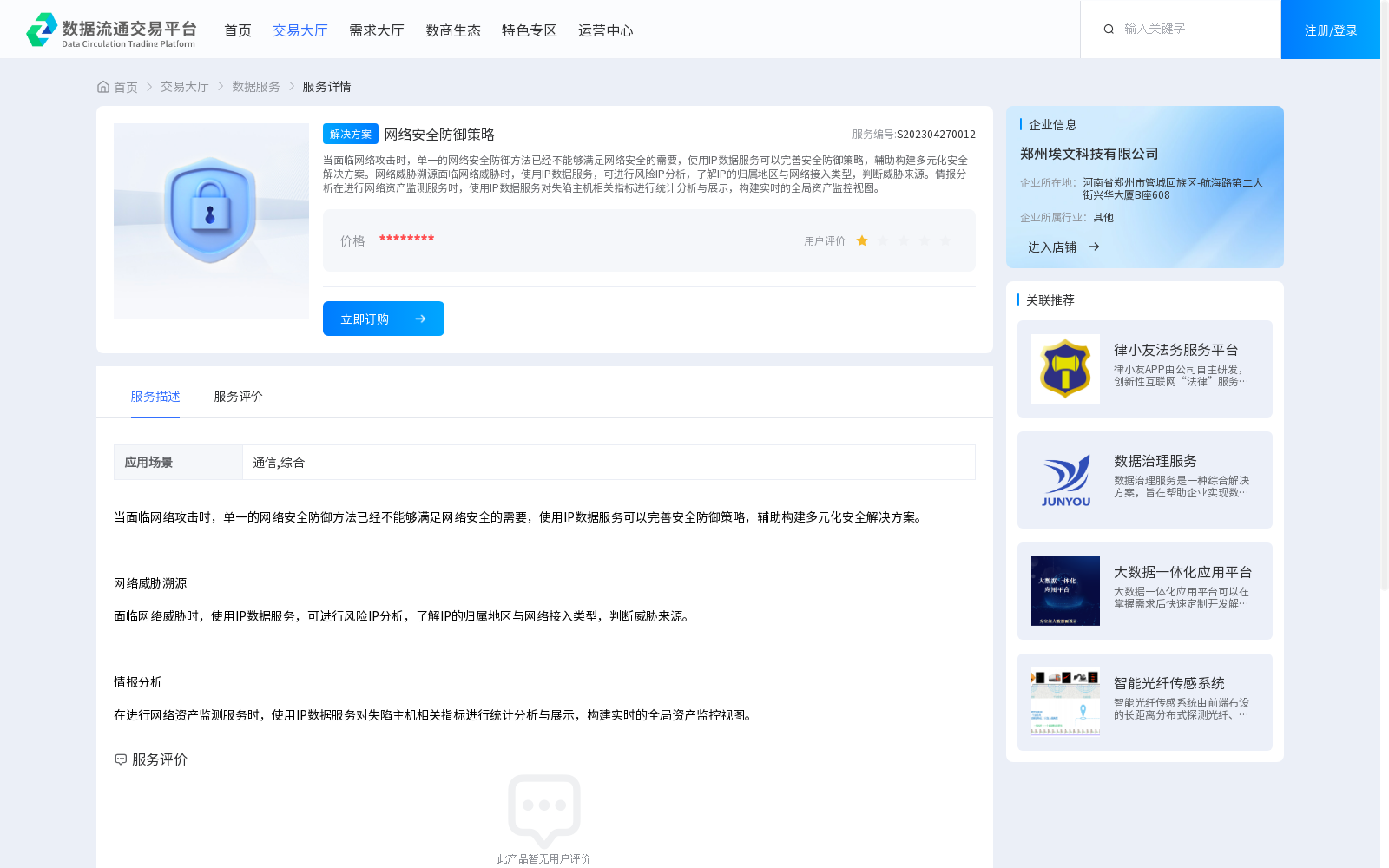Click the platform logo icon

pyautogui.click(x=42, y=30)
